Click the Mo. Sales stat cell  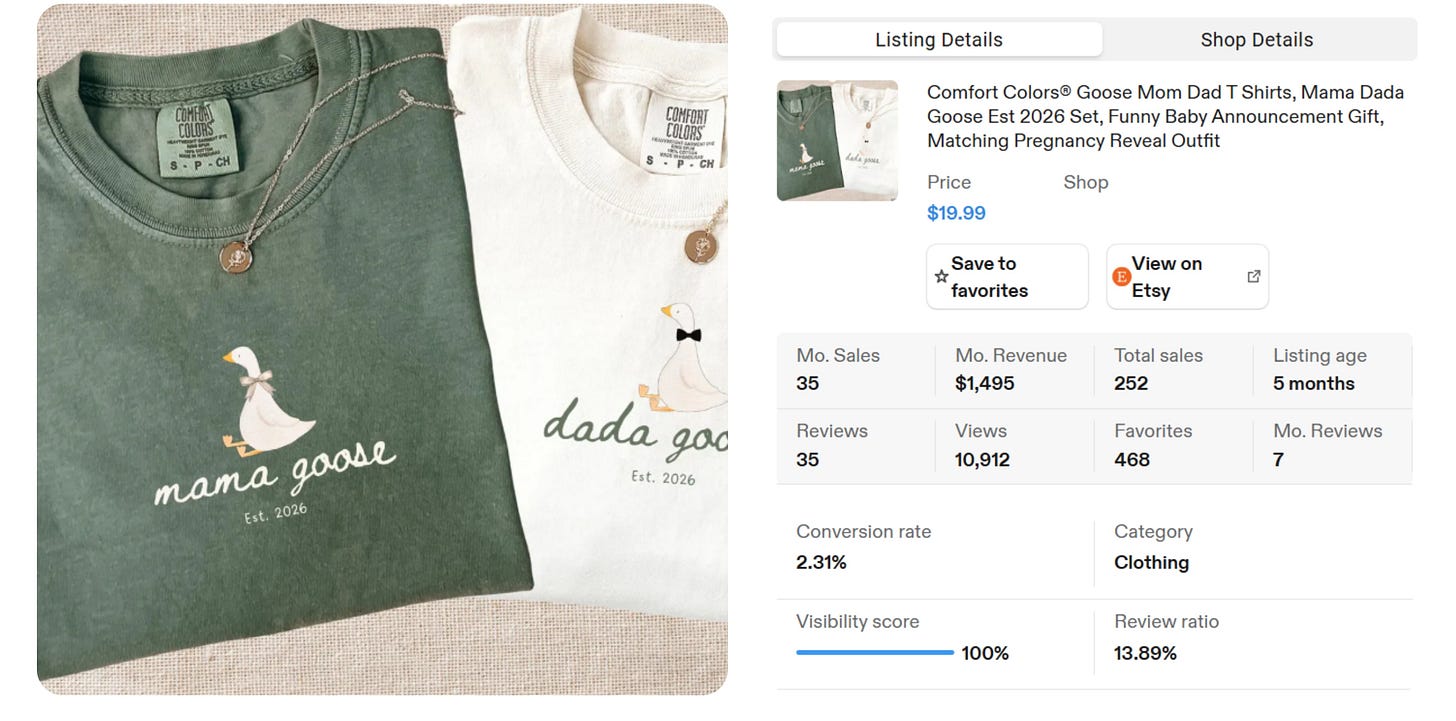[856, 370]
